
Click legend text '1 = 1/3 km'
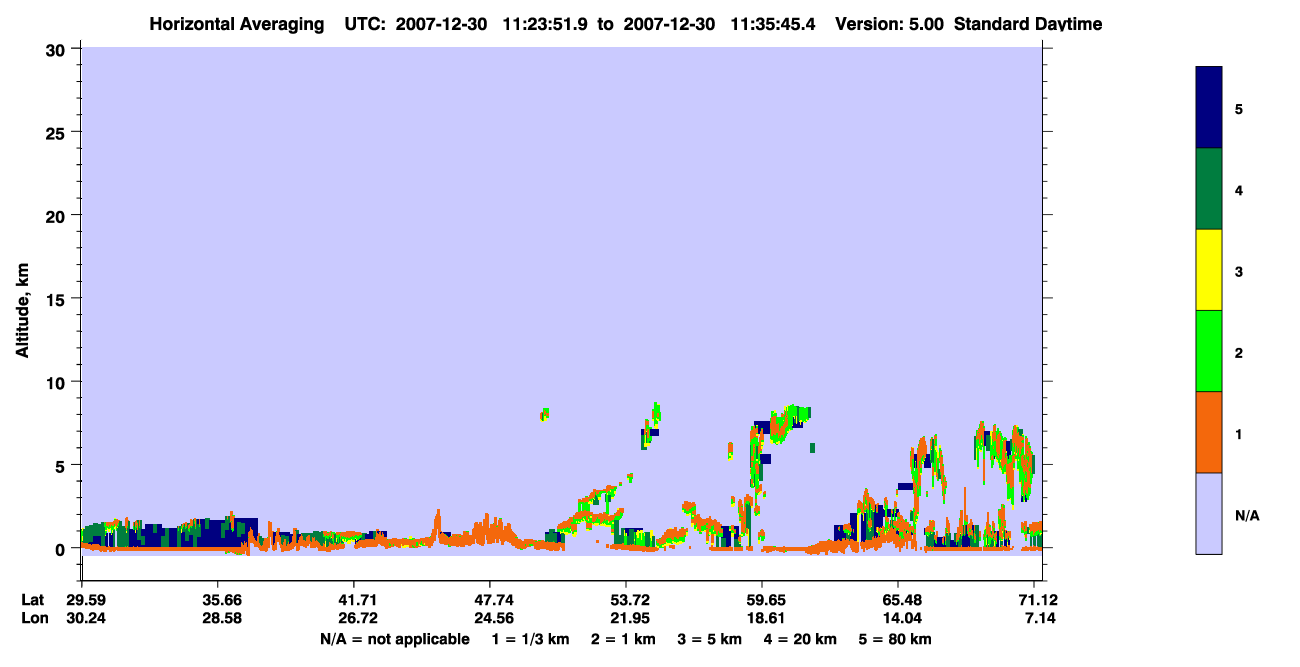[531, 639]
